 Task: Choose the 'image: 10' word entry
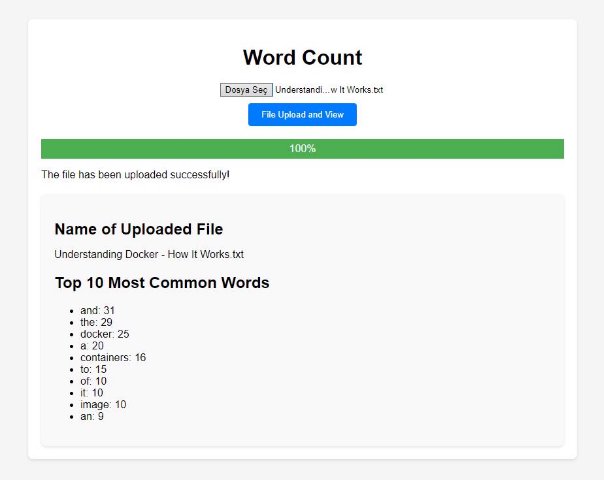click(x=104, y=404)
